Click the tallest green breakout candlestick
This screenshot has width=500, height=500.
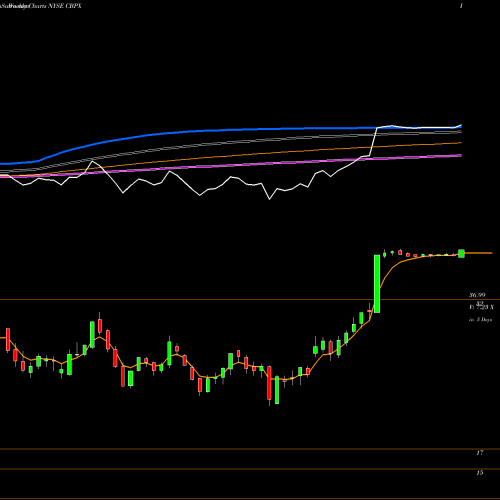point(377,284)
